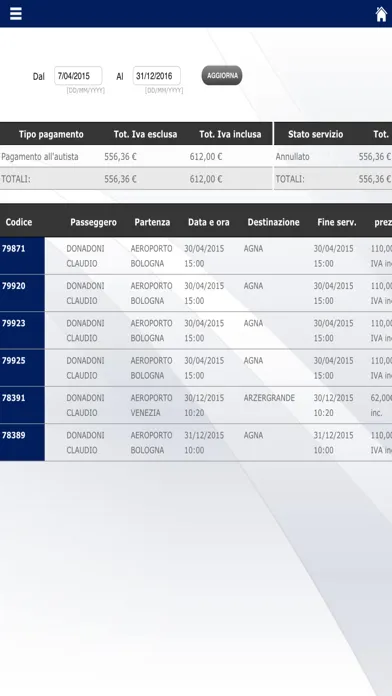Image resolution: width=392 pixels, height=696 pixels.
Task: Edit the Al end date field
Action: point(157,76)
